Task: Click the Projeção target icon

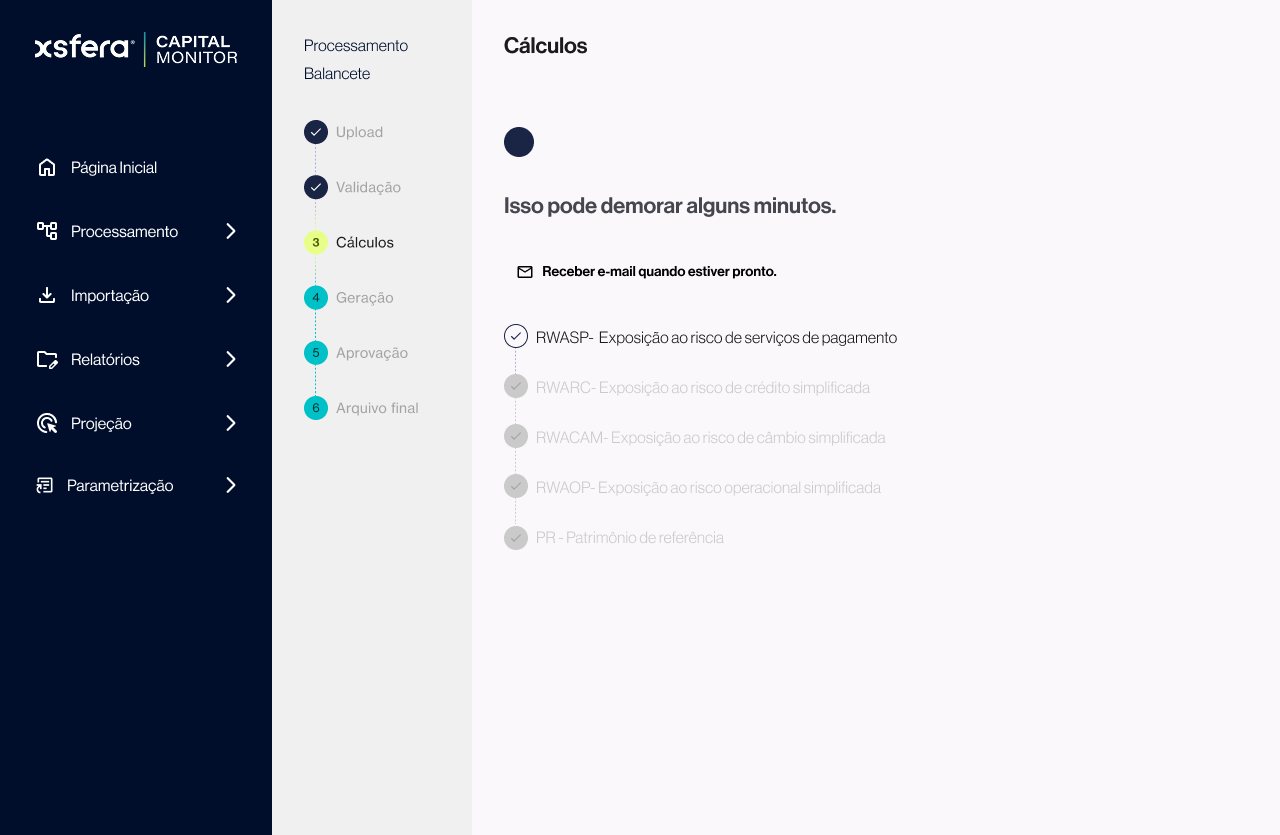Action: pyautogui.click(x=47, y=423)
